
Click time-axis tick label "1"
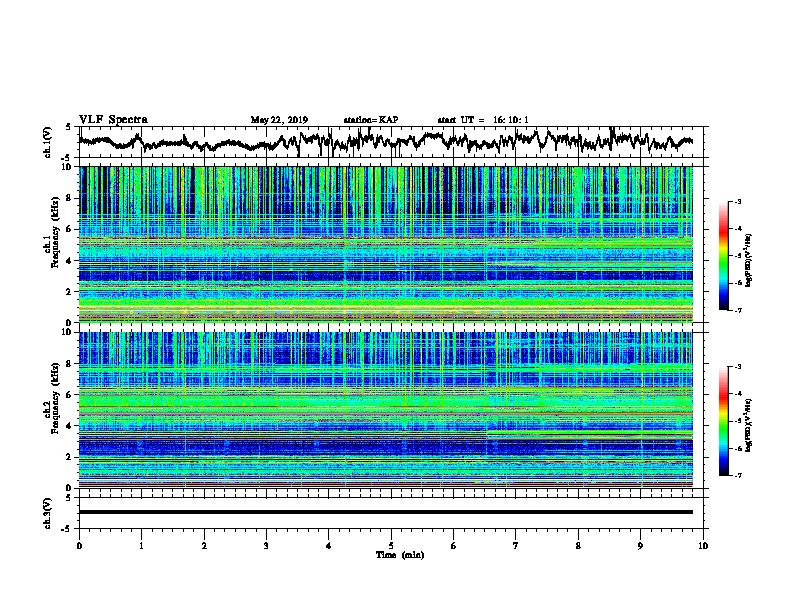(141, 546)
